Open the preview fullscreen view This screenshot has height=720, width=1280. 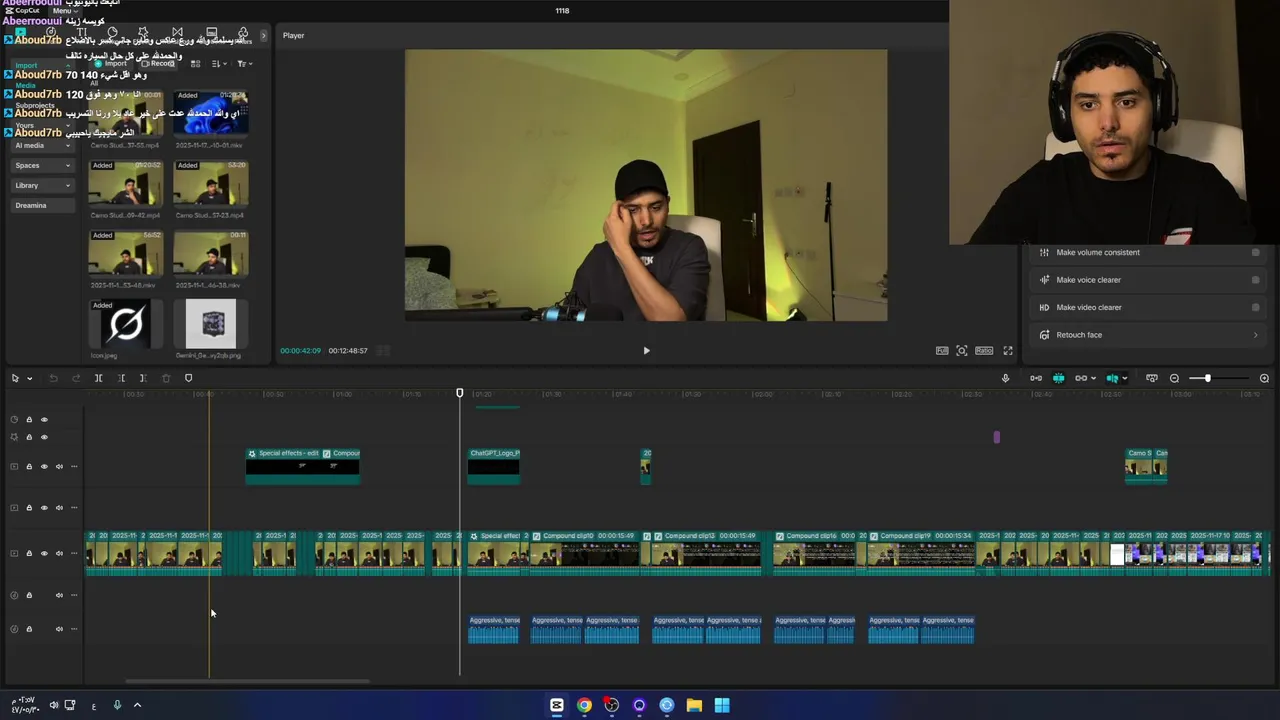click(1008, 350)
